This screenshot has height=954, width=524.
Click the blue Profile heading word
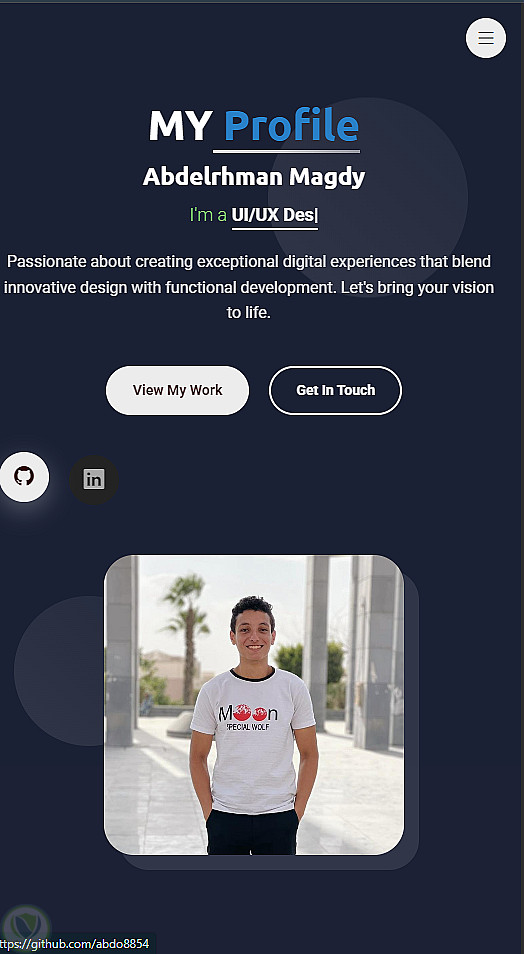pyautogui.click(x=292, y=125)
